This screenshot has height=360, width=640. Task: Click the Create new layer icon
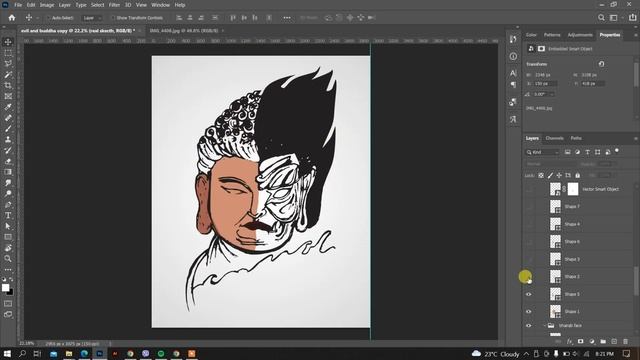tap(614, 341)
